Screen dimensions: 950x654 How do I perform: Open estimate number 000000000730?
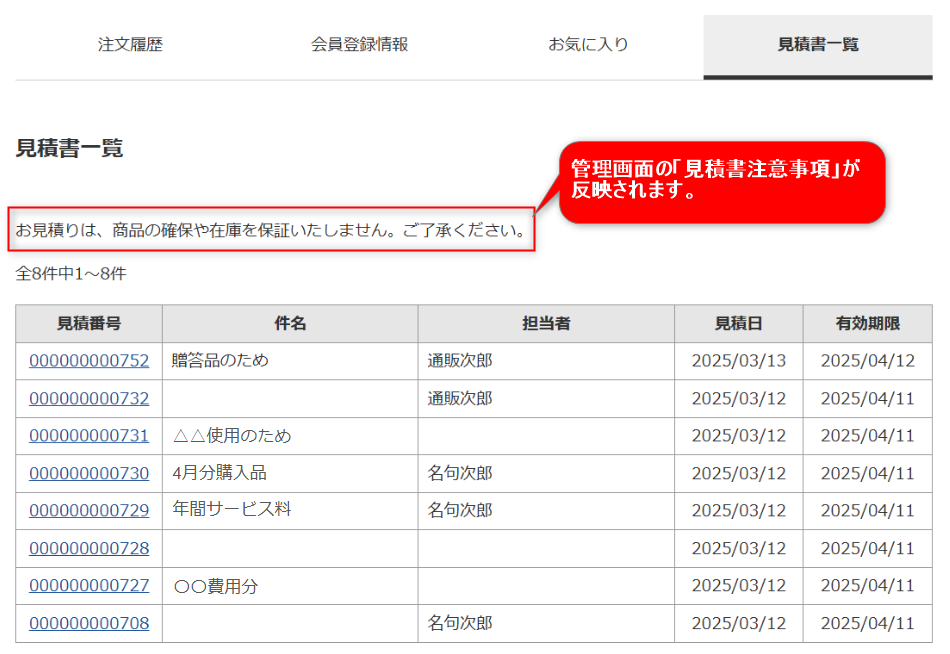coord(89,473)
